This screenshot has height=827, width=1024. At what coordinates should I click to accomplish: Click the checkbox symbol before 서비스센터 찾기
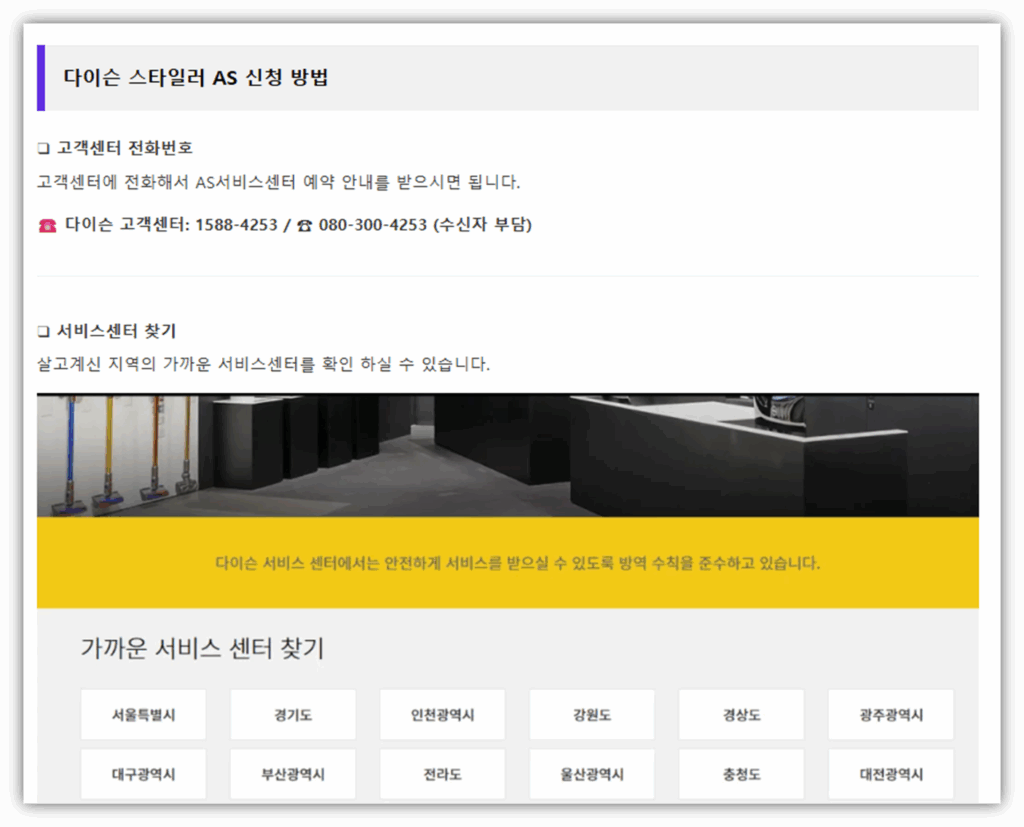[44, 332]
